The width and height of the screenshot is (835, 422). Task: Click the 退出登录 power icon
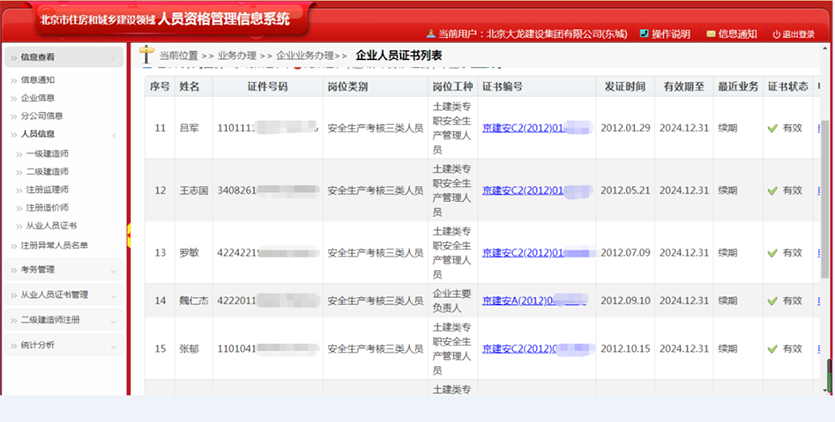pyautogui.click(x=777, y=34)
